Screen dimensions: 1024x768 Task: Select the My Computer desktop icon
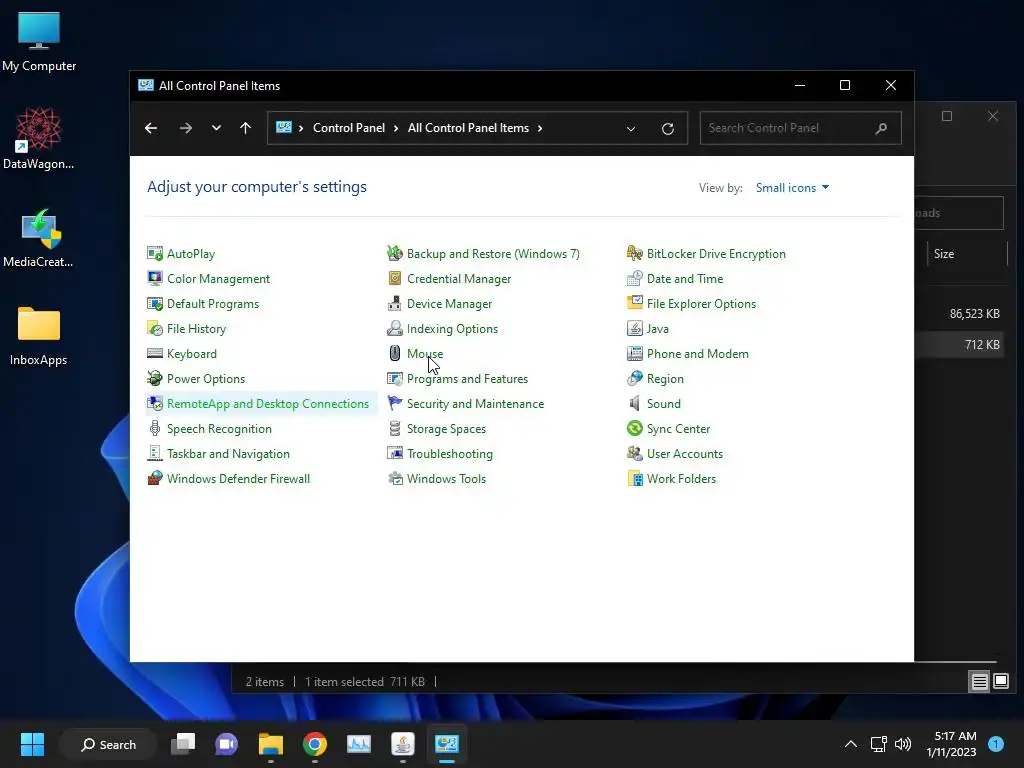(x=39, y=42)
